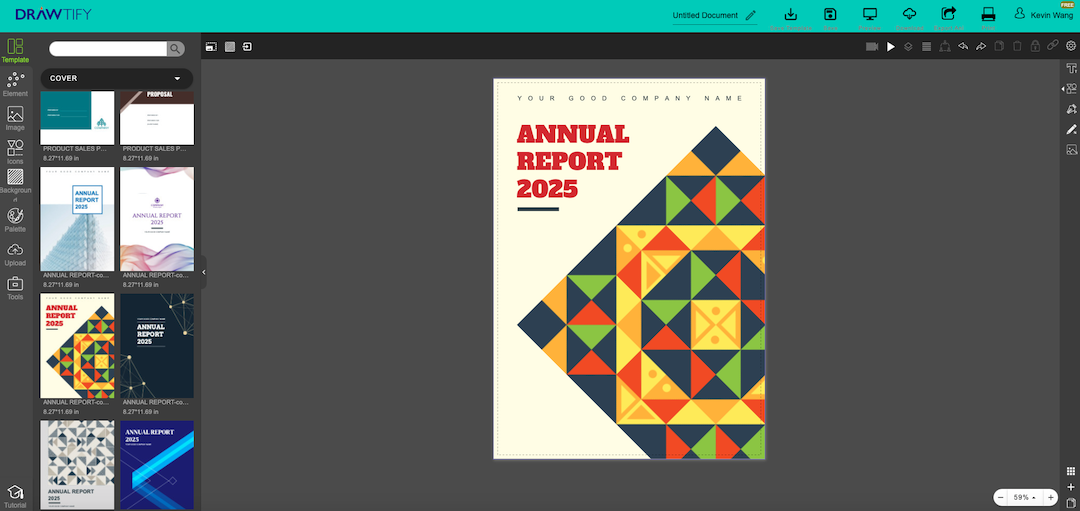Toggle the lock padlock icon
Image resolution: width=1080 pixels, height=511 pixels.
tap(1035, 46)
